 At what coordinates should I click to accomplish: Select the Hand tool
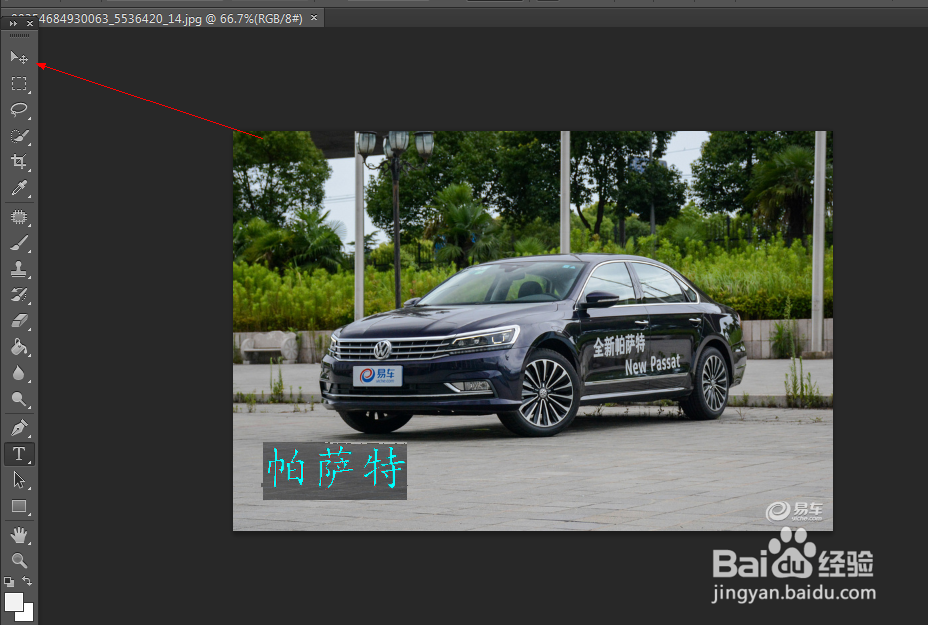point(19,535)
